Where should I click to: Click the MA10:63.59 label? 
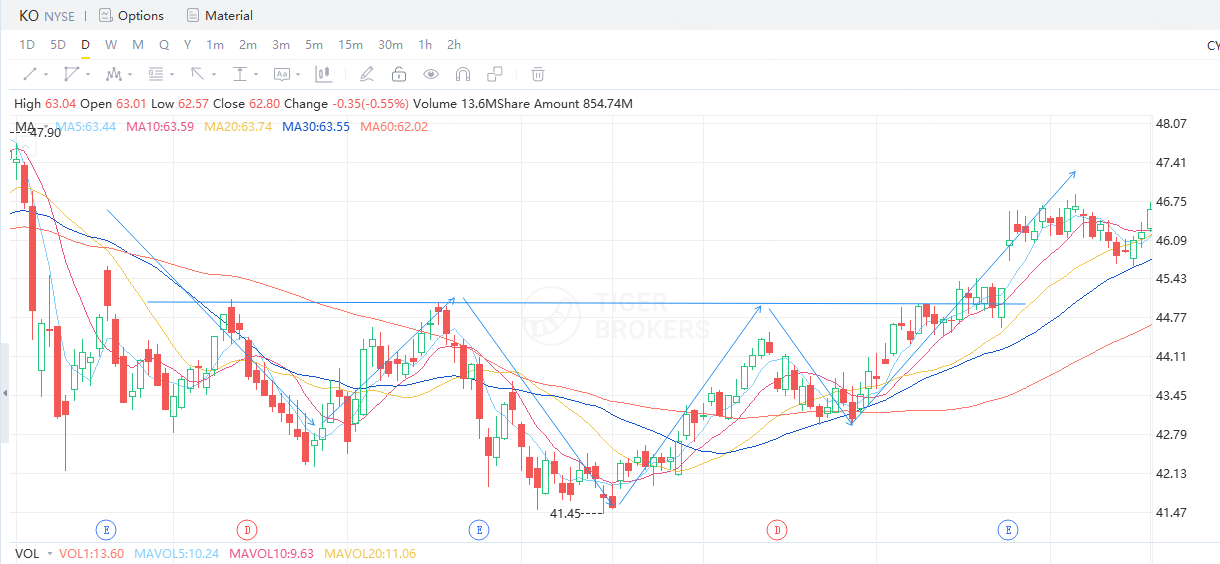click(x=160, y=127)
